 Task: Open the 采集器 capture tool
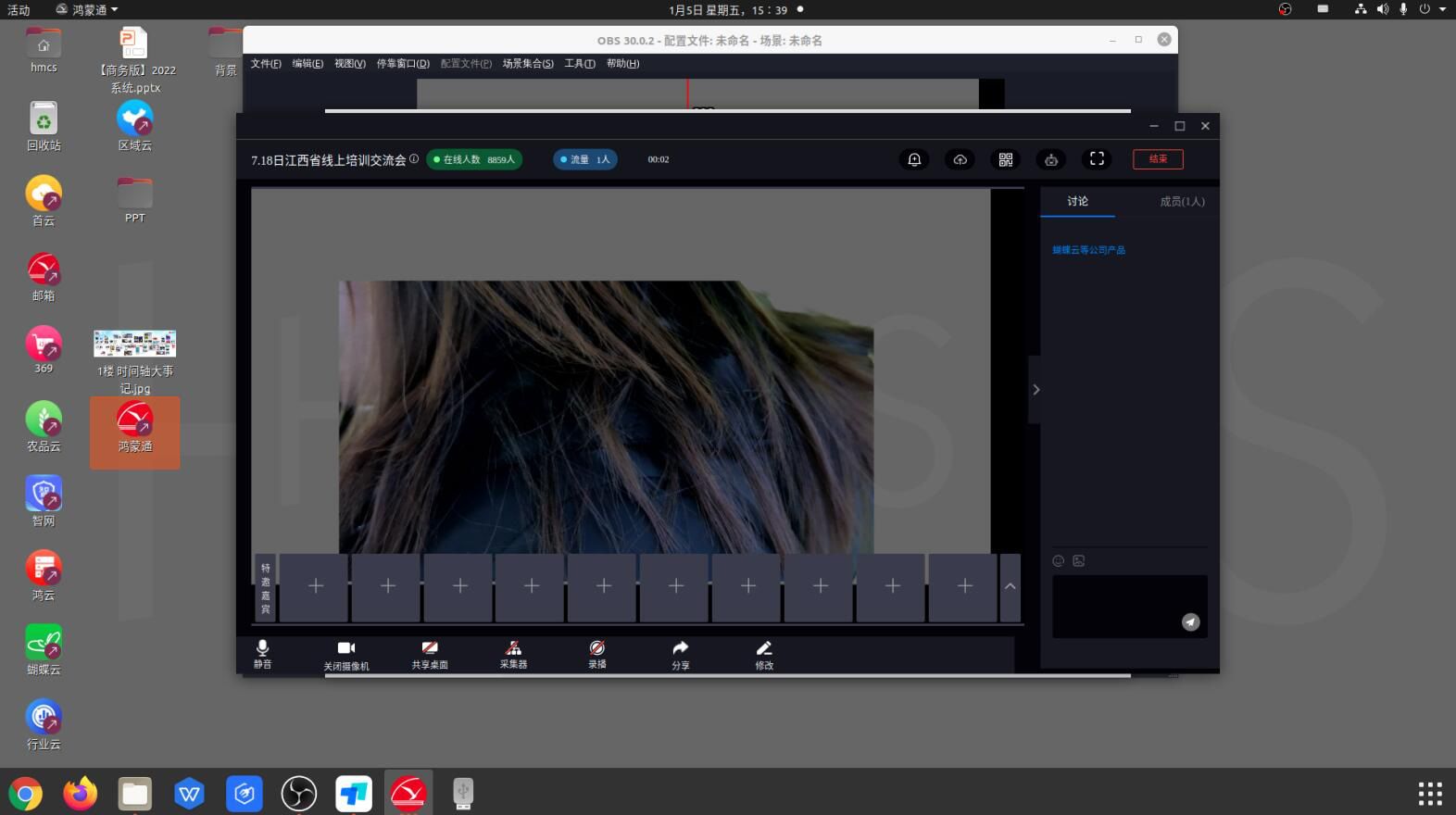click(513, 654)
